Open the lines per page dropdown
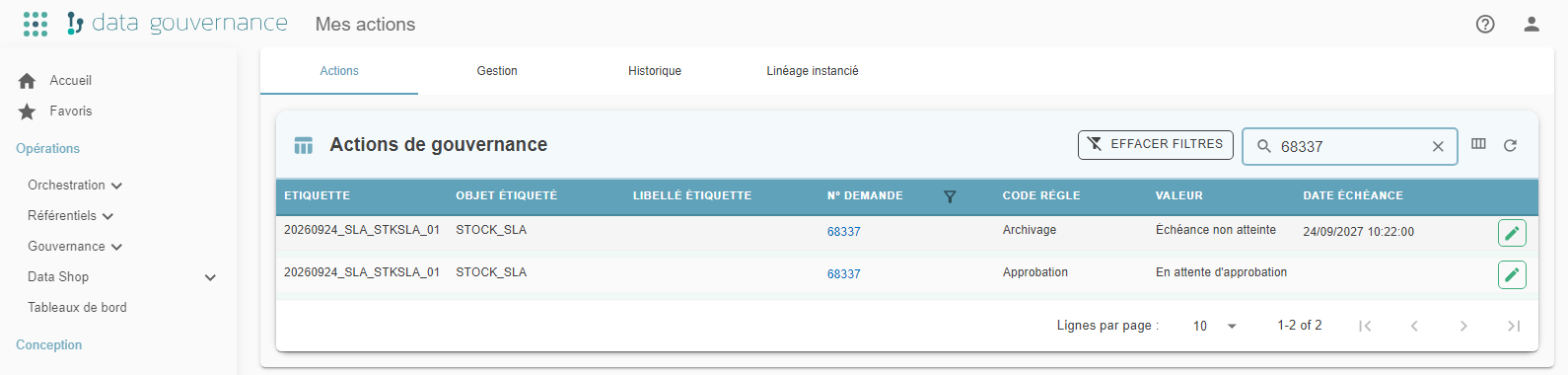The image size is (1568, 375). pos(1215,326)
